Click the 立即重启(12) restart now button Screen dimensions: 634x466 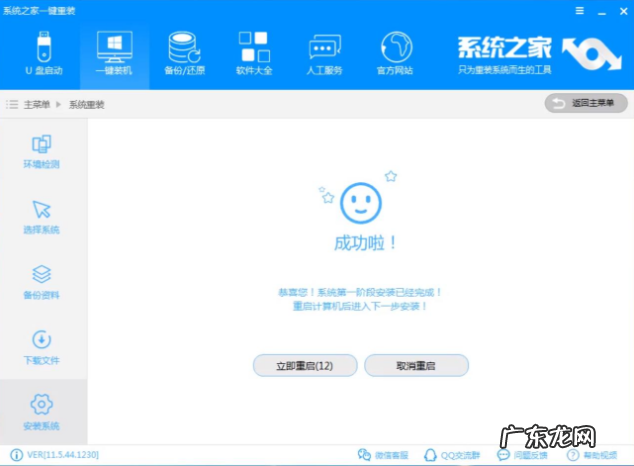tap(305, 366)
